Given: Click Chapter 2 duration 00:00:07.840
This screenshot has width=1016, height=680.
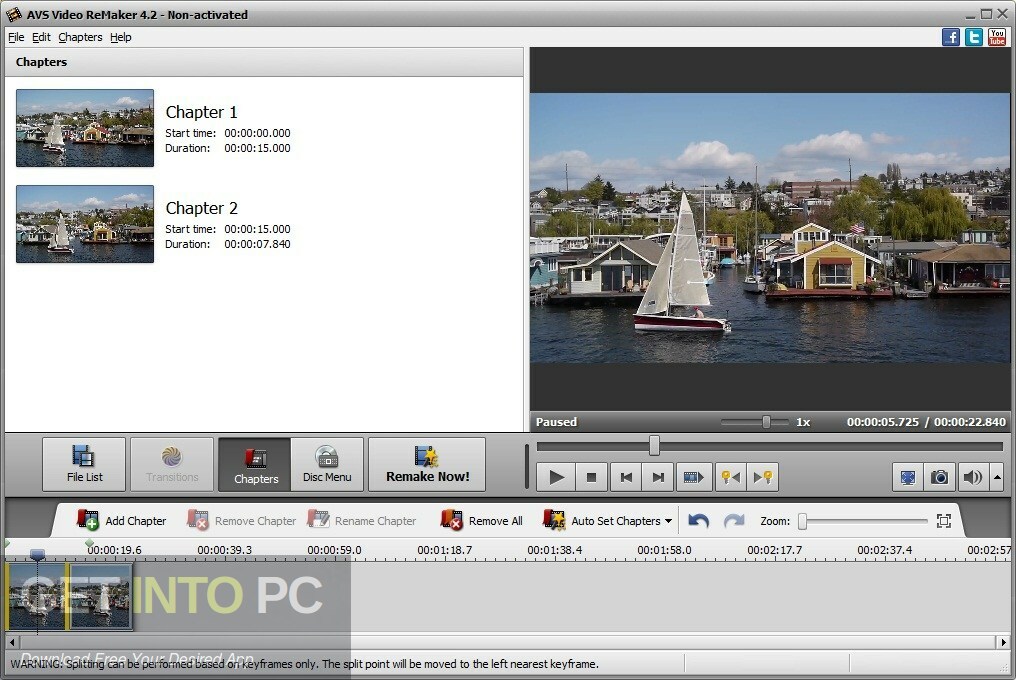Looking at the screenshot, I should point(257,244).
